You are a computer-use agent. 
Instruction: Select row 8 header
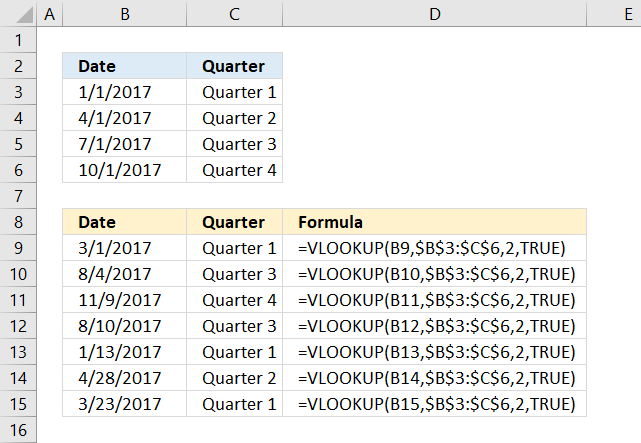18,222
